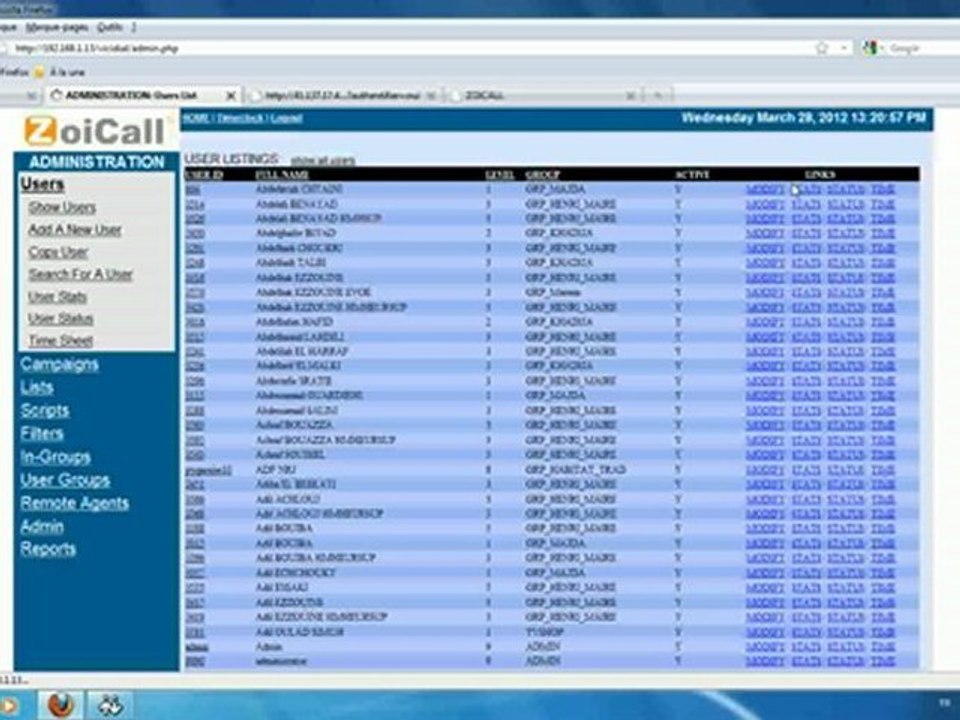Open the Timeclock header link

point(240,118)
